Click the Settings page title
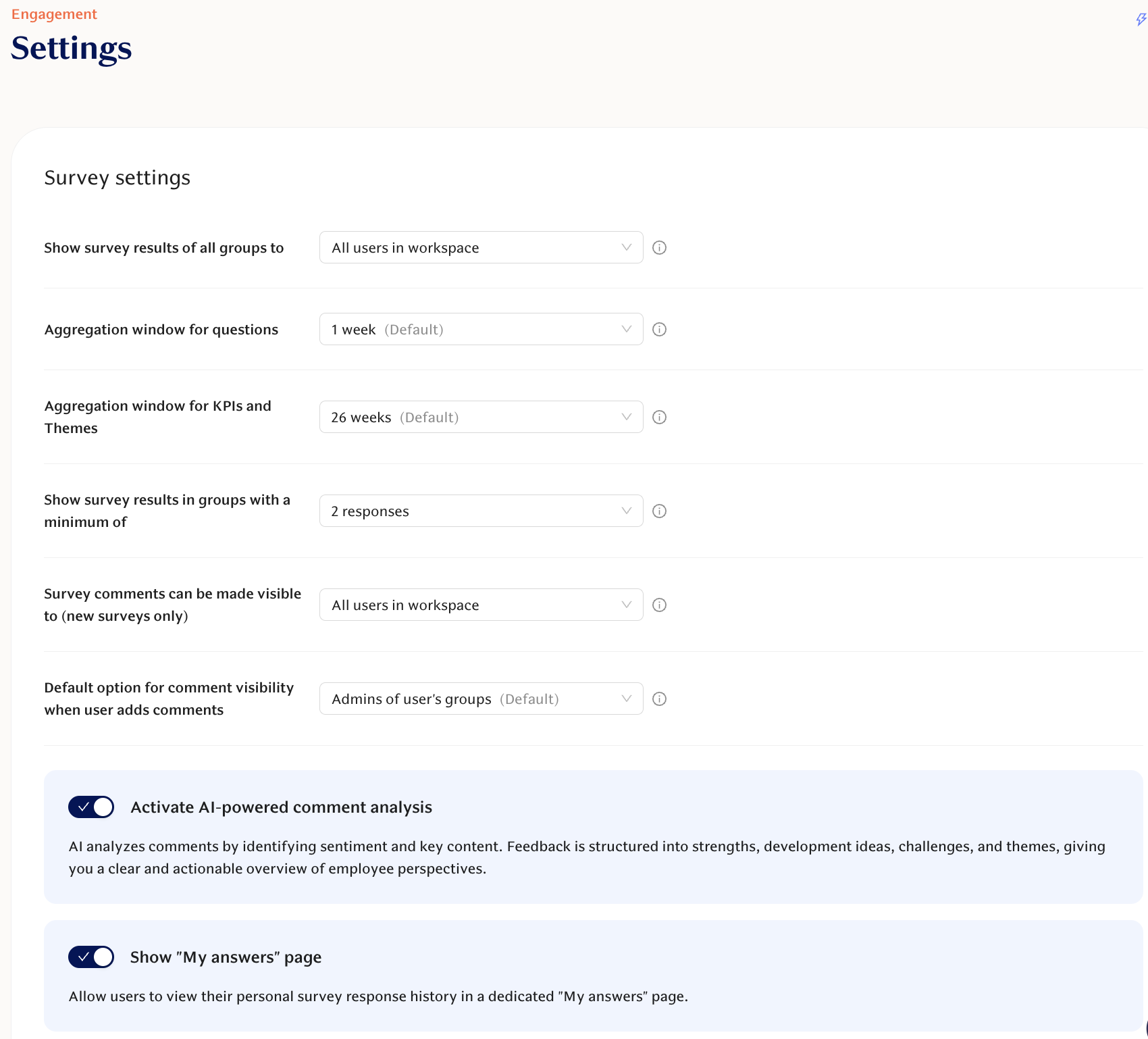Image resolution: width=1148 pixels, height=1039 pixels. tap(72, 49)
